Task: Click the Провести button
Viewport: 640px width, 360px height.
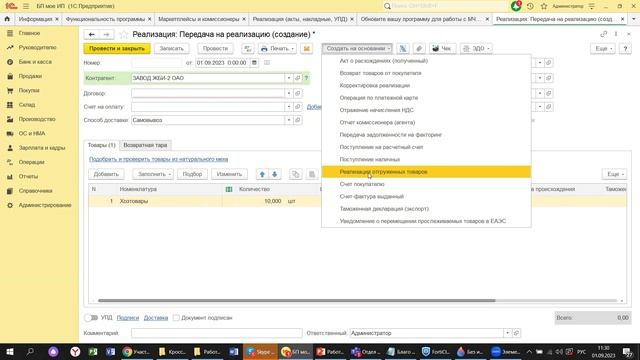Action: coord(216,49)
